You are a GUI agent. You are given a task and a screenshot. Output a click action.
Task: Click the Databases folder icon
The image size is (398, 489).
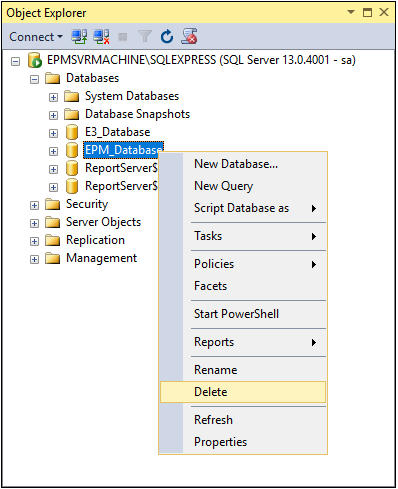click(x=52, y=78)
